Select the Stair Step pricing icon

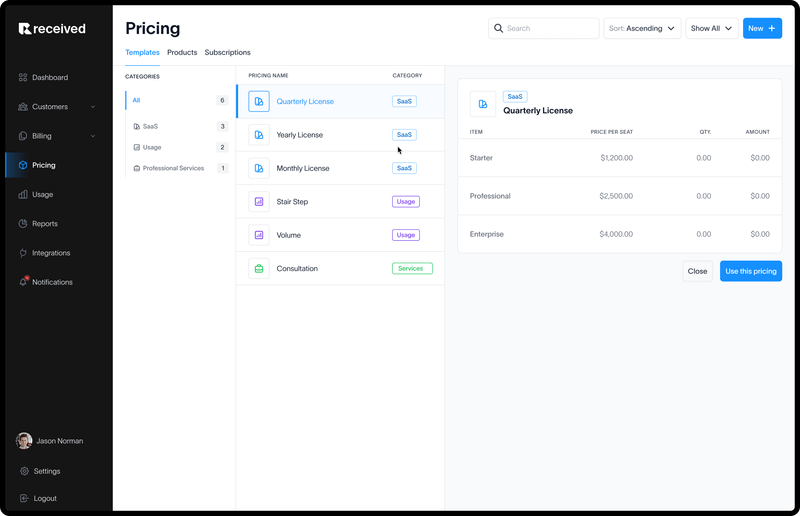[259, 202]
